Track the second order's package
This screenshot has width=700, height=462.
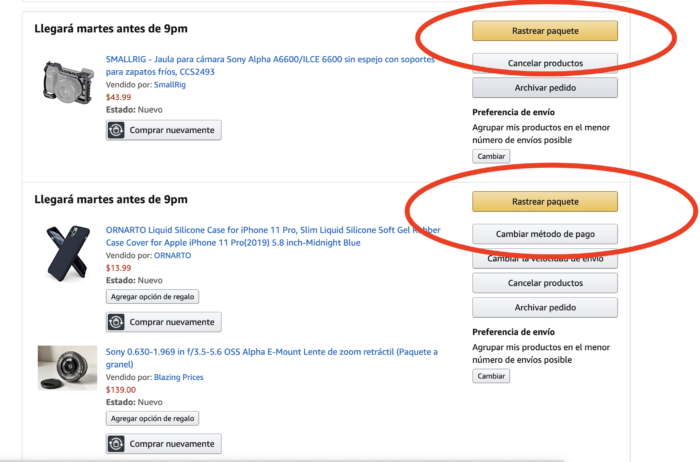[x=545, y=202]
